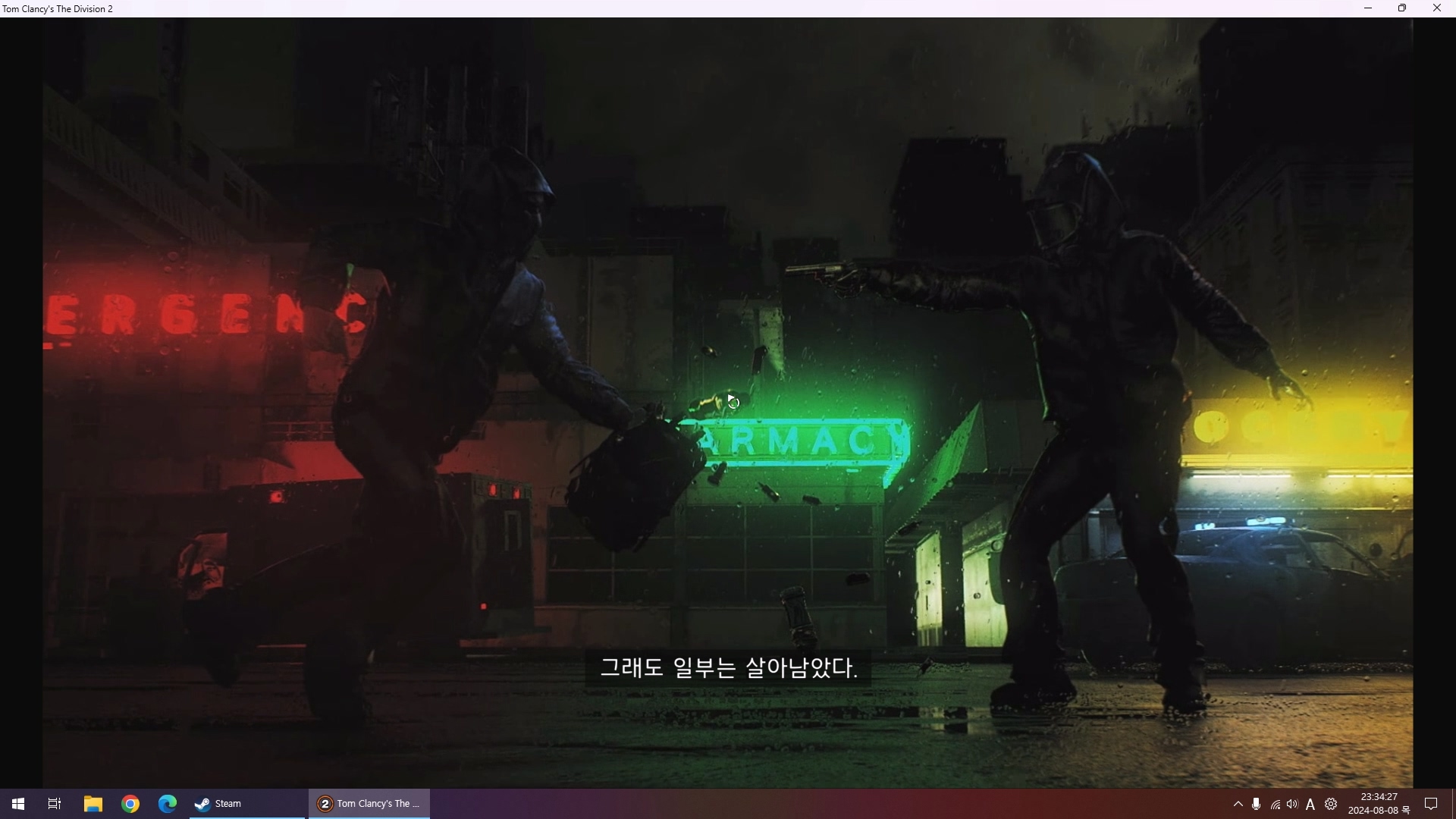Select the Tom Clancy's The Division taskbar button
Viewport: 1456px width, 819px height.
369,804
